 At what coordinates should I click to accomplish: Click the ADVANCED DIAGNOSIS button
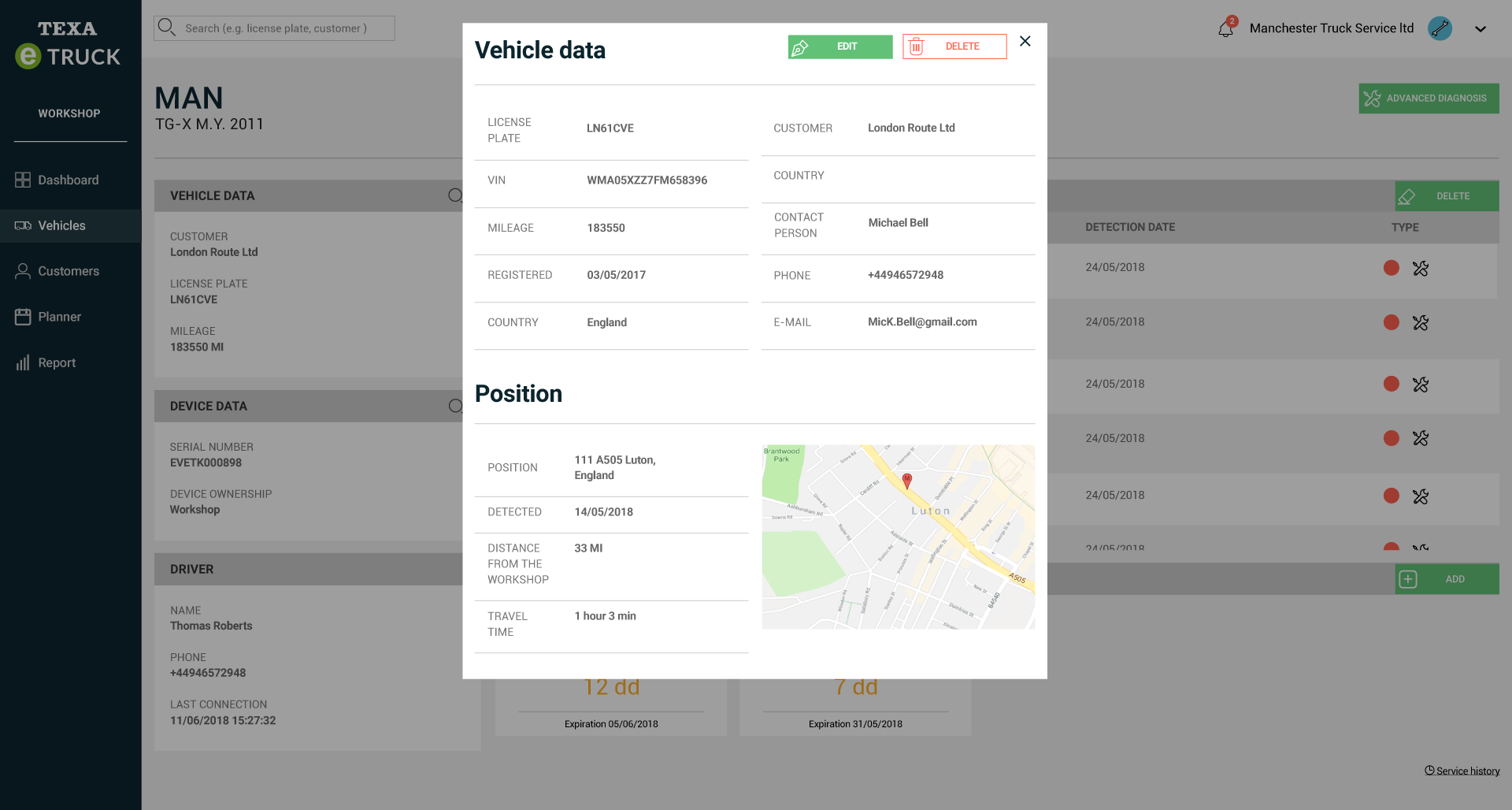click(x=1429, y=98)
